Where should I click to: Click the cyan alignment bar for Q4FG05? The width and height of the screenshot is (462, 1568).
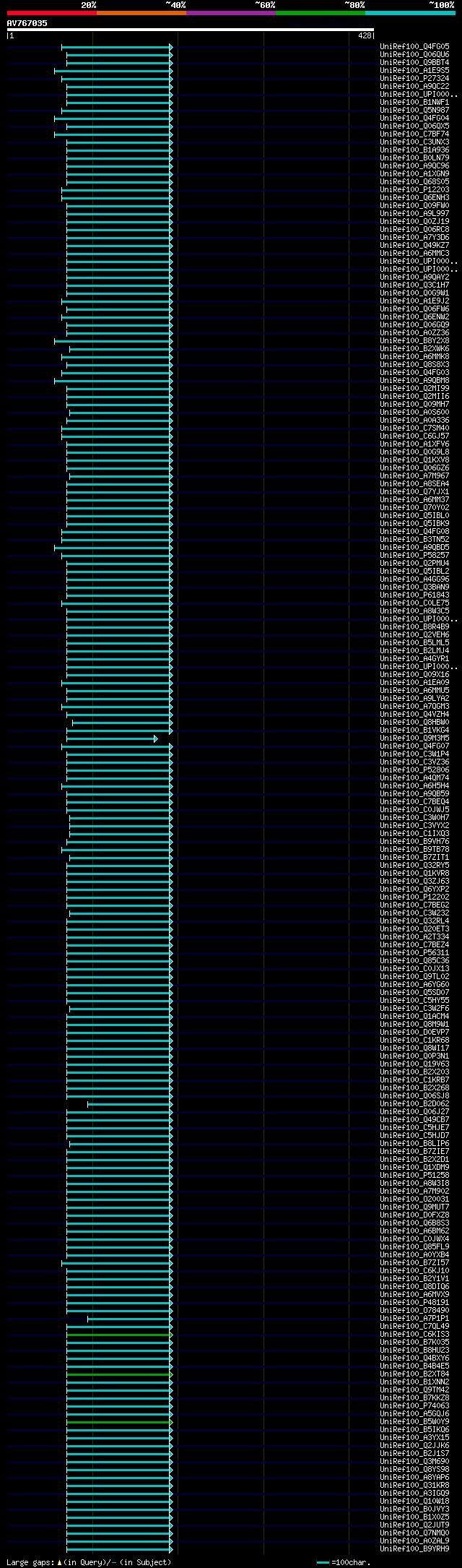pos(117,47)
